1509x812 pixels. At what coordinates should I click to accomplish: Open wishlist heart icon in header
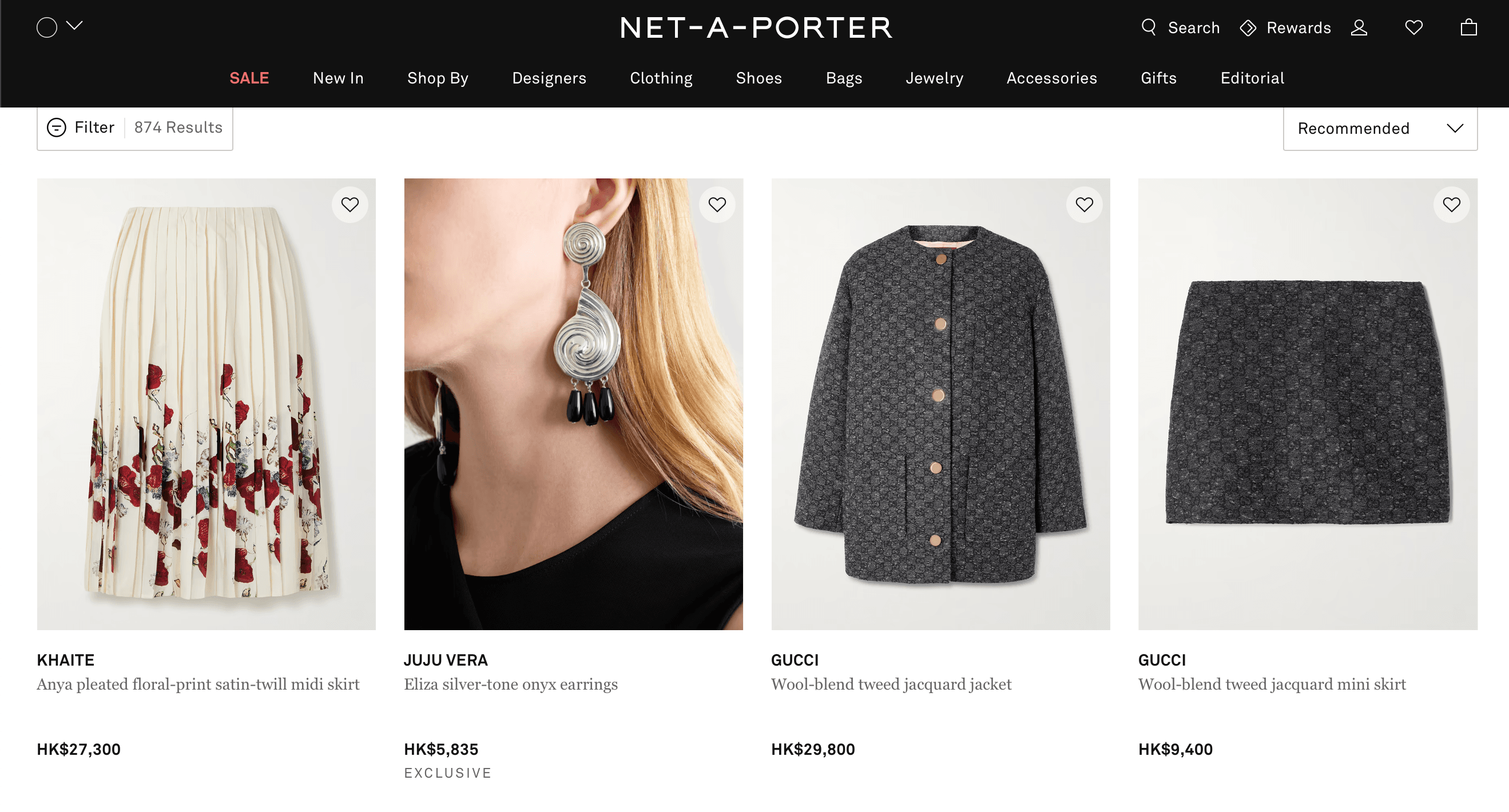(1413, 27)
